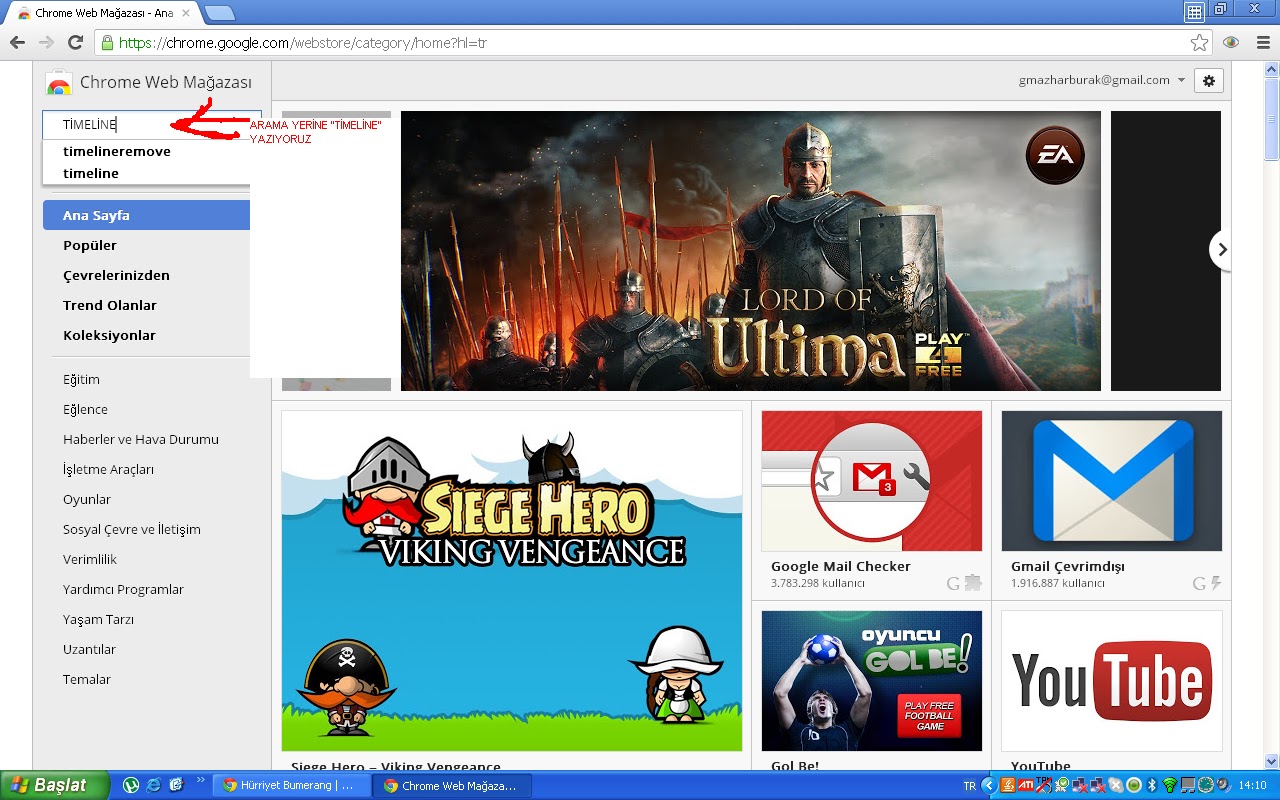The height and width of the screenshot is (800, 1280).
Task: Click the page scrollbar down arrow
Action: click(1272, 762)
